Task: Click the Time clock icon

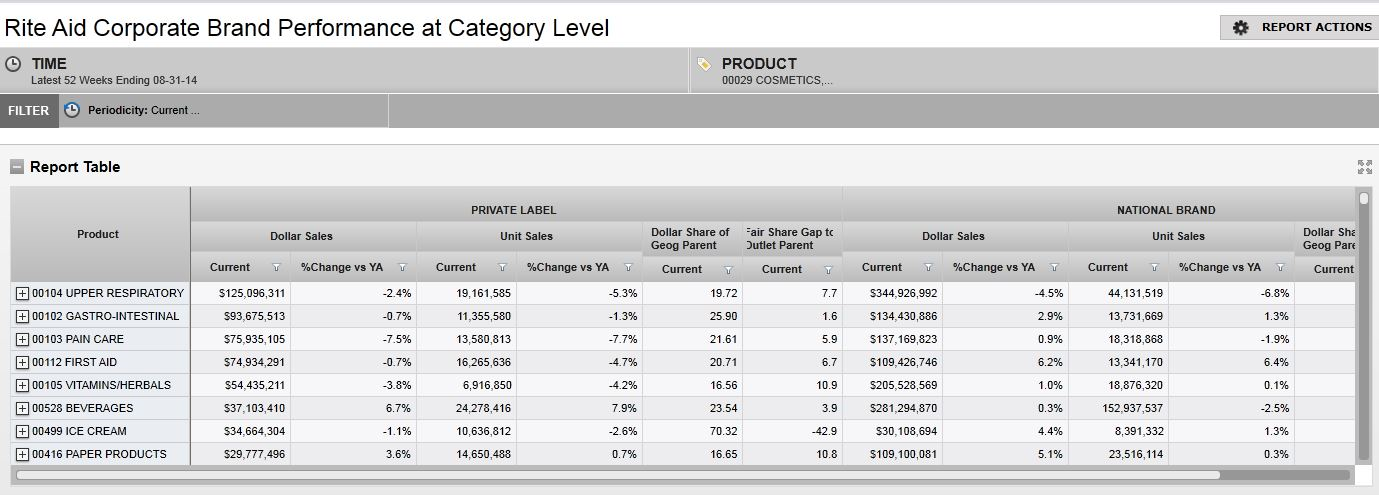Action: click(14, 64)
